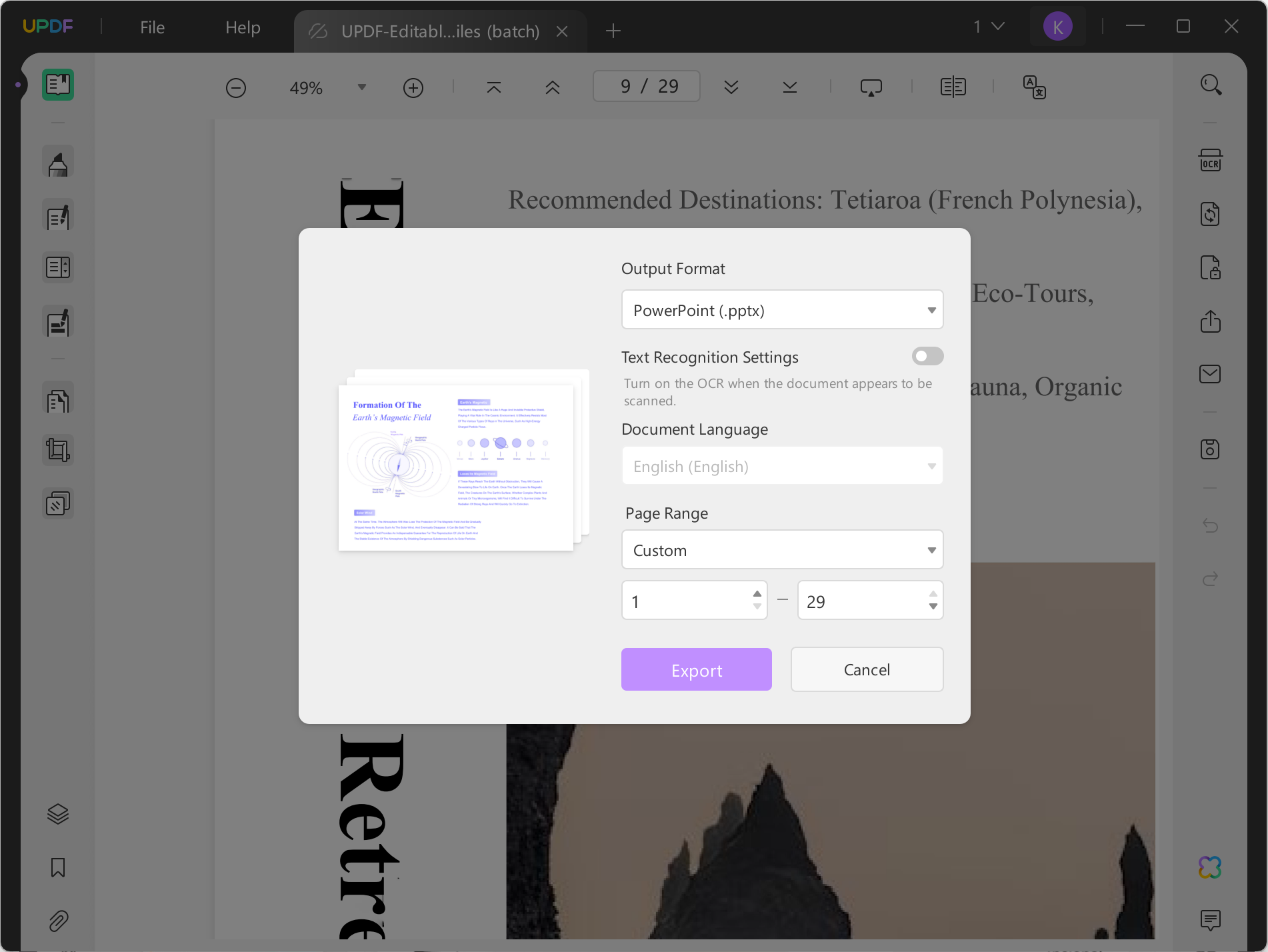The width and height of the screenshot is (1268, 952).
Task: Open the document conversion tool
Action: [1211, 213]
